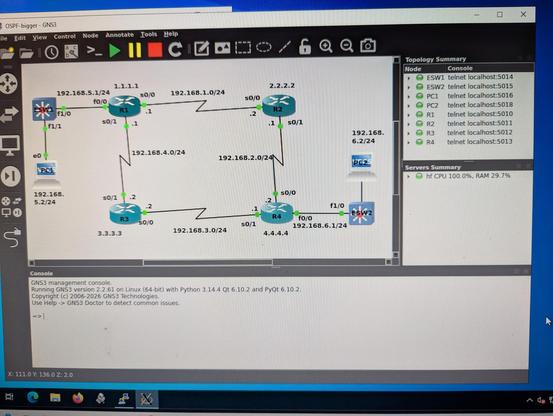Reload all nodes icon

click(175, 49)
